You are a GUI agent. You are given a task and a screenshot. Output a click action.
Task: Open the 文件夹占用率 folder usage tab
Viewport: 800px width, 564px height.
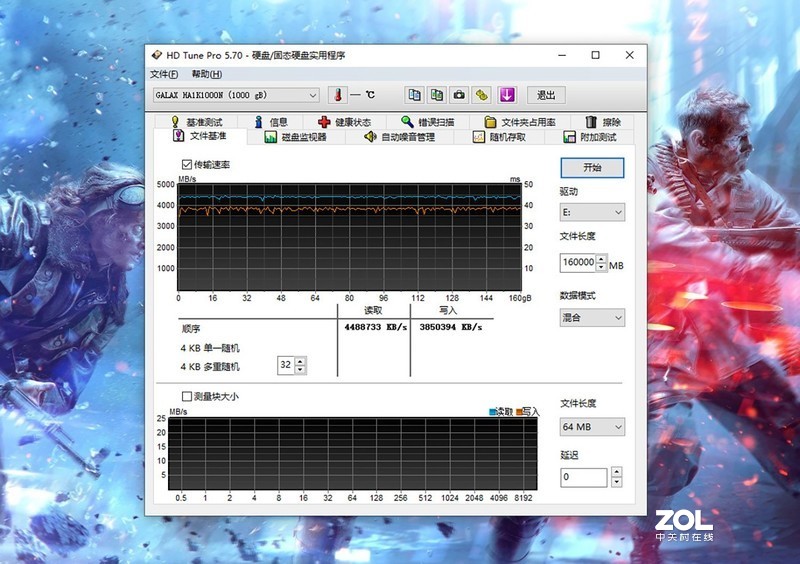(520, 122)
